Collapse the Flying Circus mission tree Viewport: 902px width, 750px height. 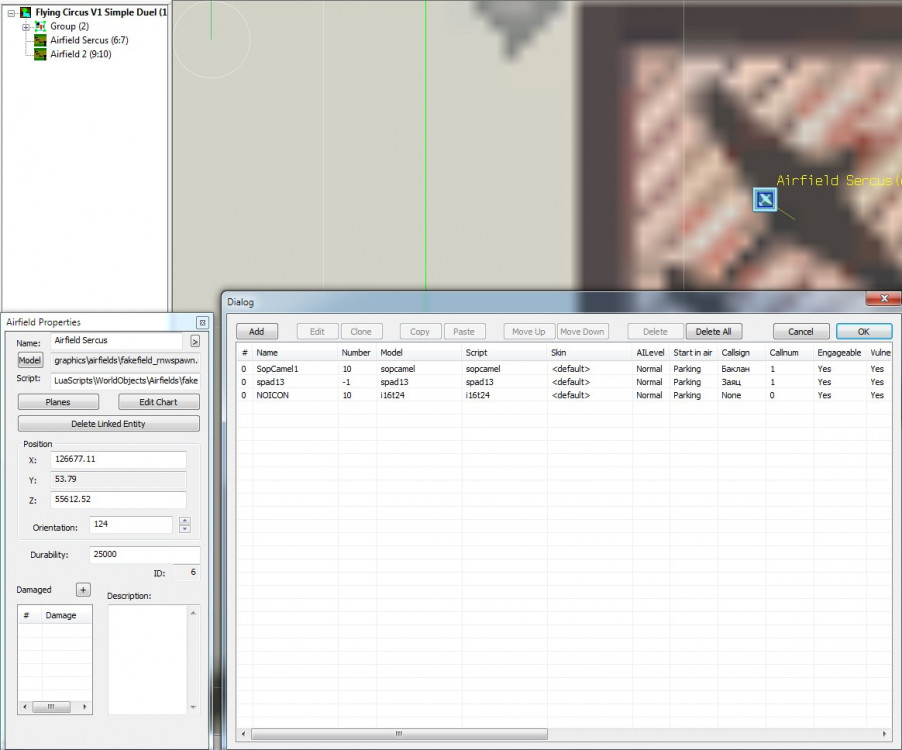tap(11, 13)
